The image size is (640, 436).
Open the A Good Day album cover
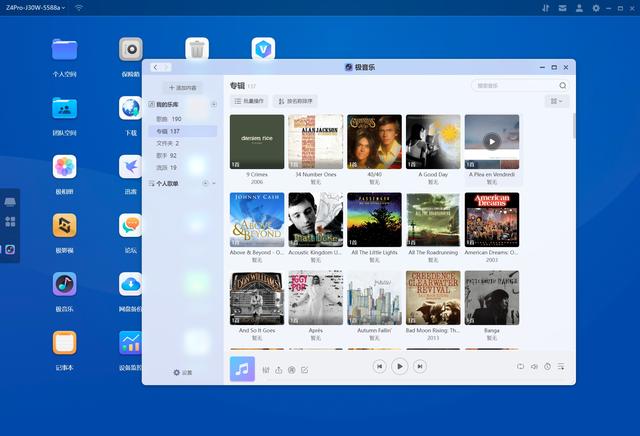(x=433, y=142)
